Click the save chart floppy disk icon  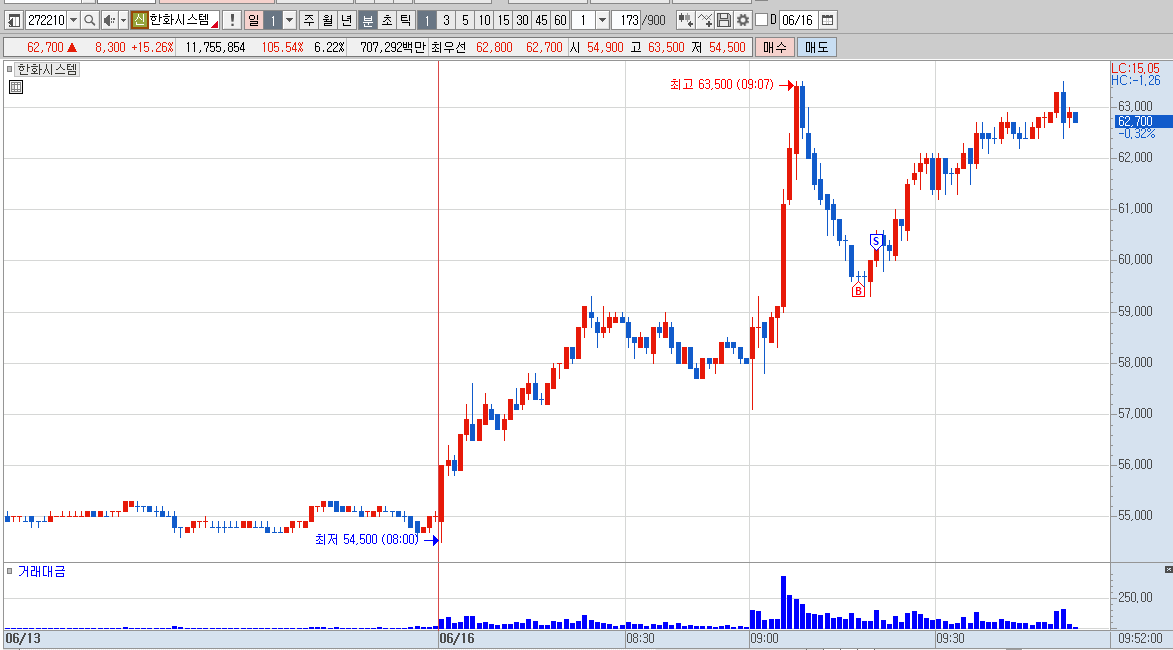click(723, 20)
